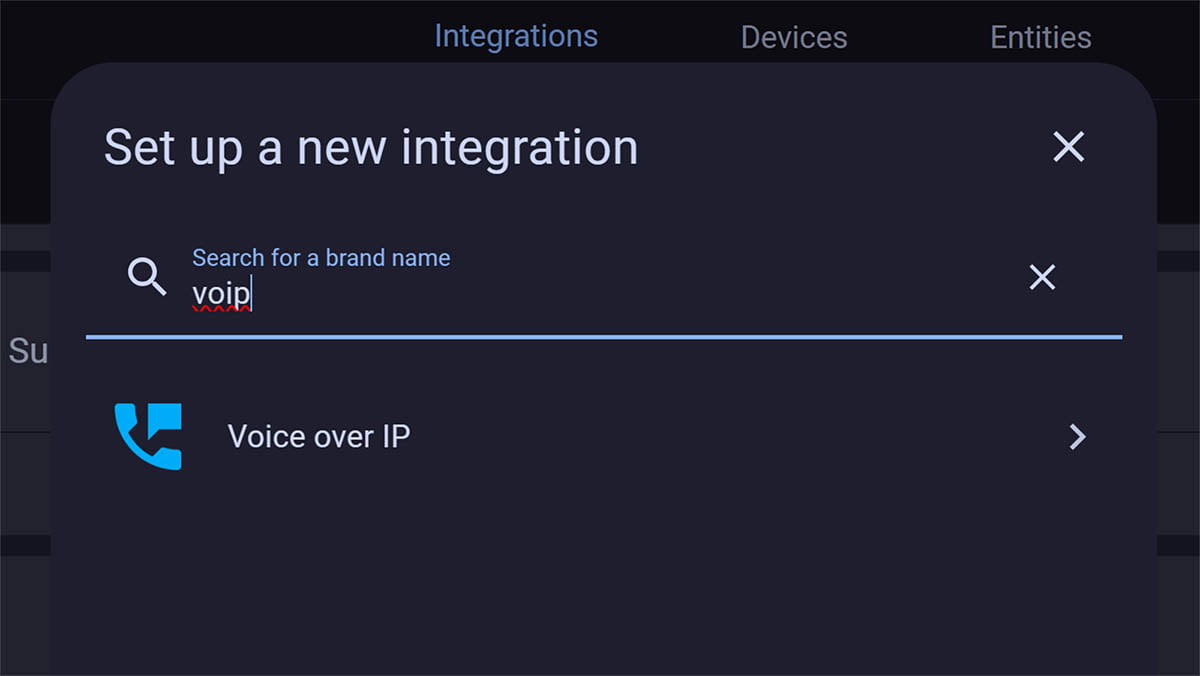Click the Voice over IP phone icon
The height and width of the screenshot is (676, 1200).
click(x=148, y=437)
